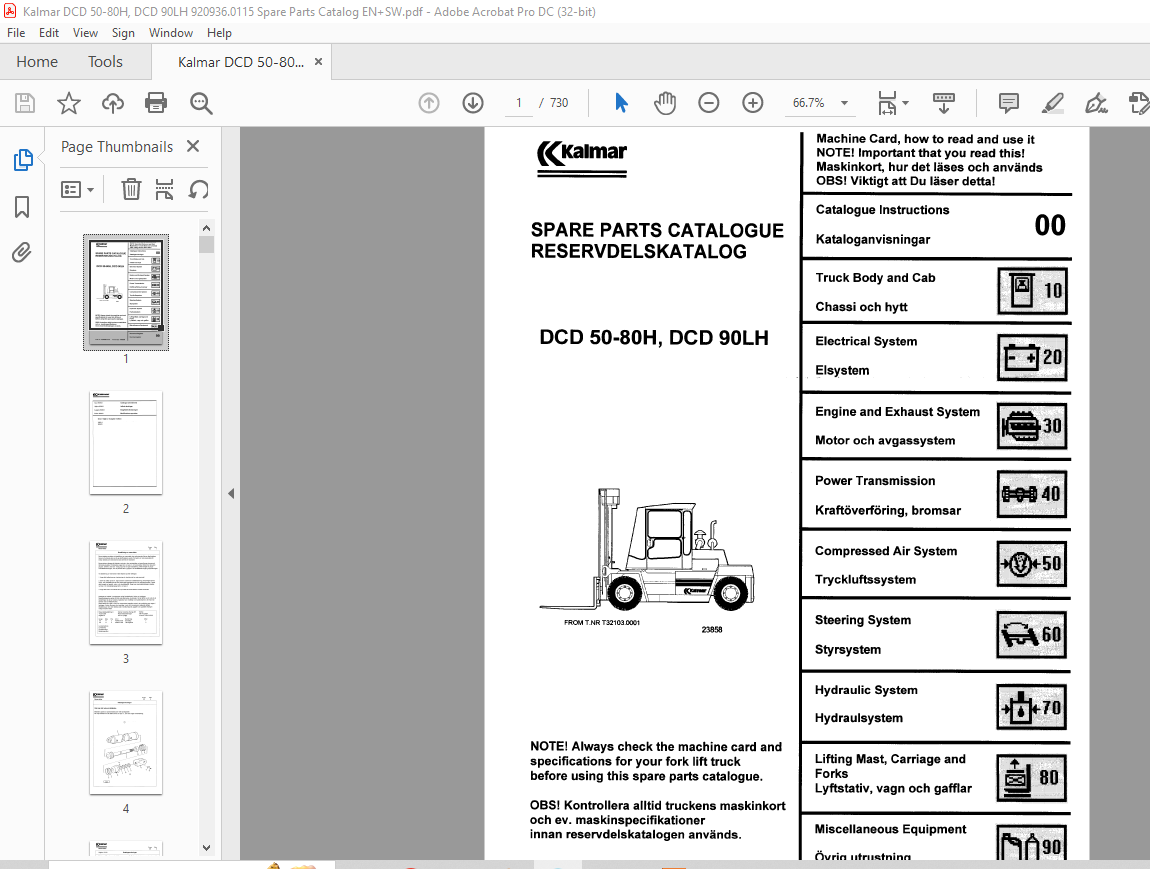Screen dimensions: 1150x869
Task: Open the fit page options tool
Action: click(x=887, y=103)
